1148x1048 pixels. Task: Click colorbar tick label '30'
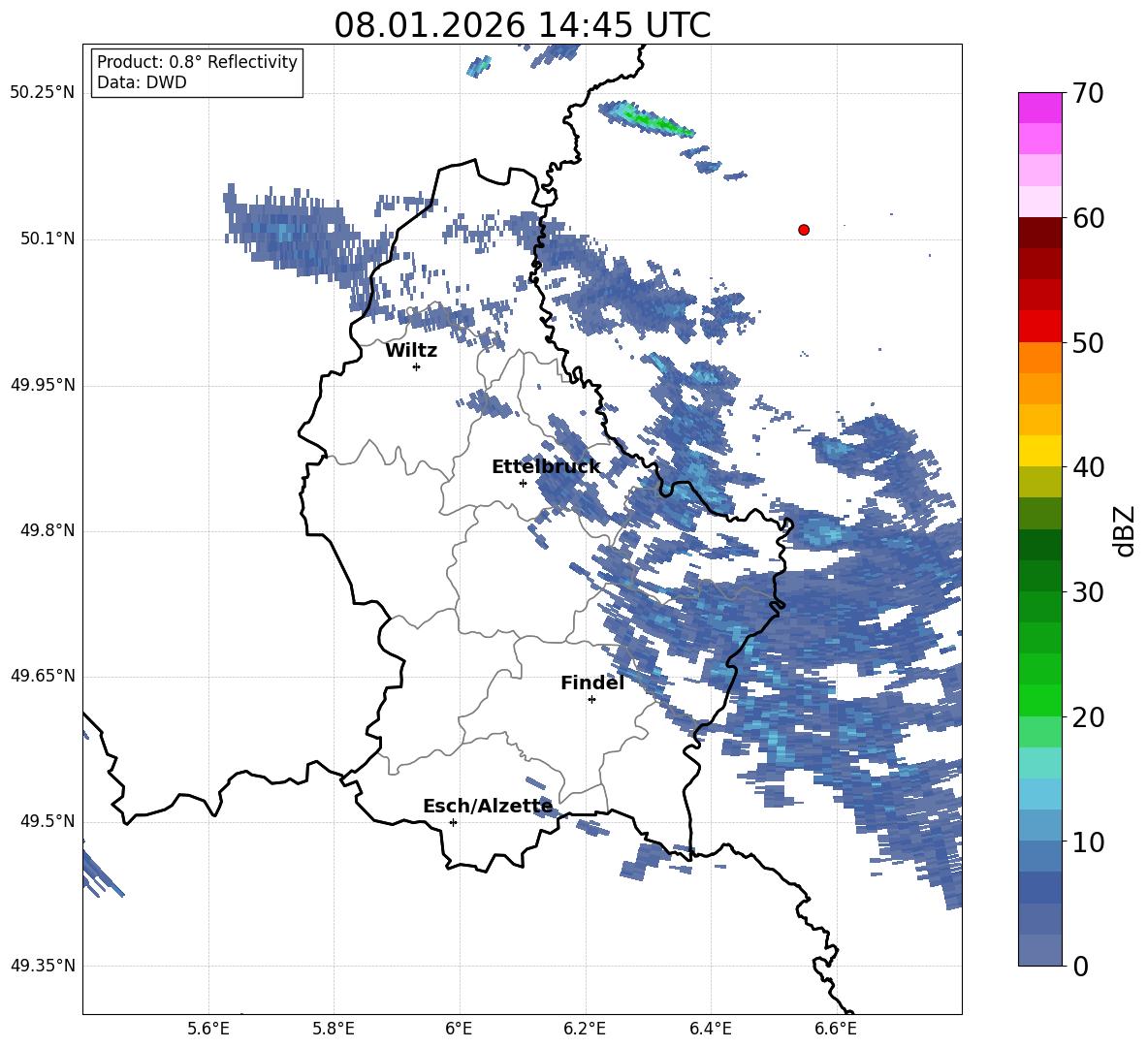coord(1088,592)
